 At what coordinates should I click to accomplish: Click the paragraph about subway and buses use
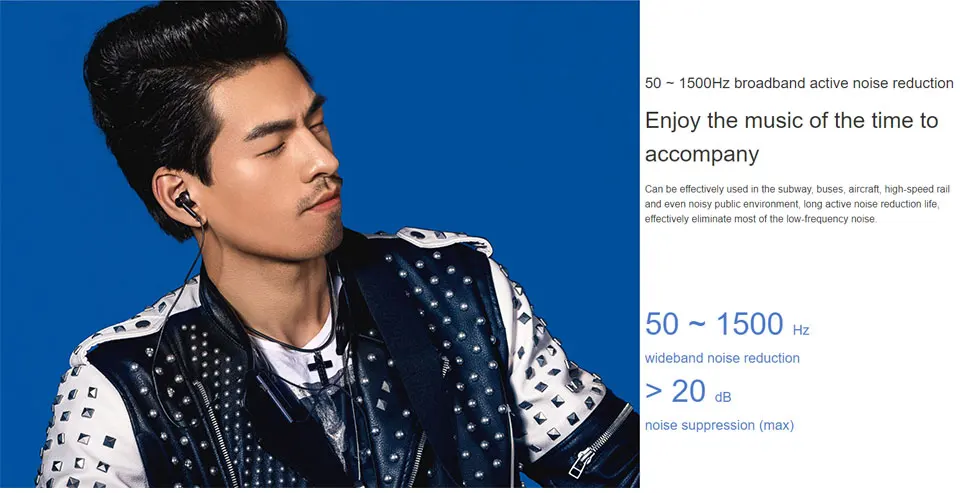(x=797, y=204)
